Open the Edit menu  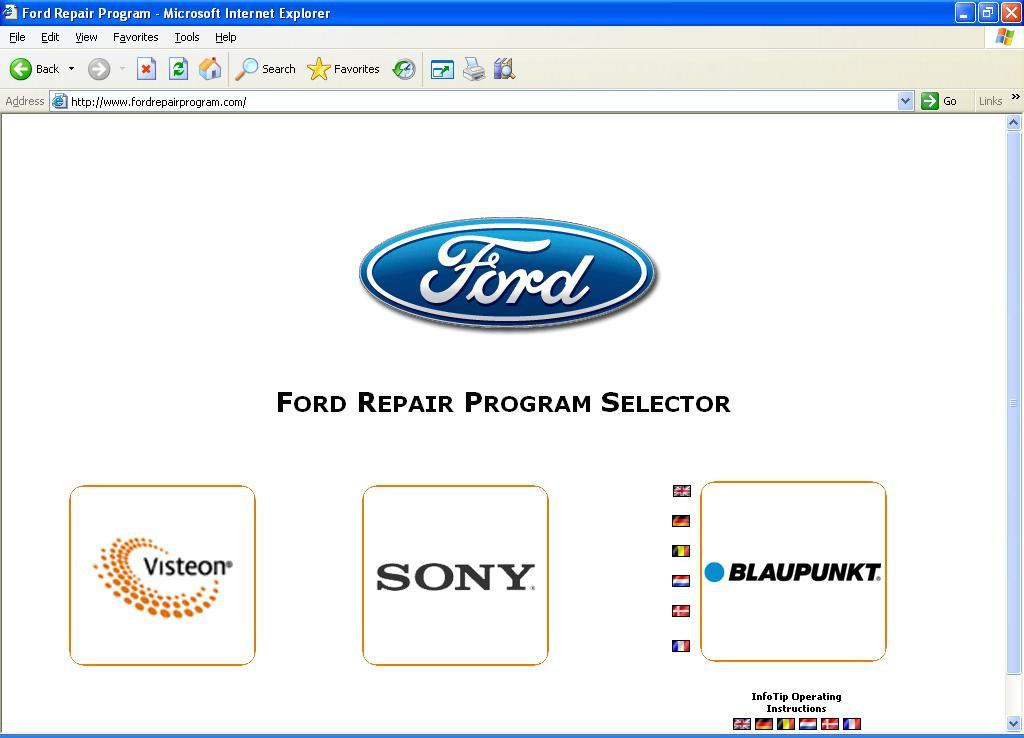tap(50, 37)
